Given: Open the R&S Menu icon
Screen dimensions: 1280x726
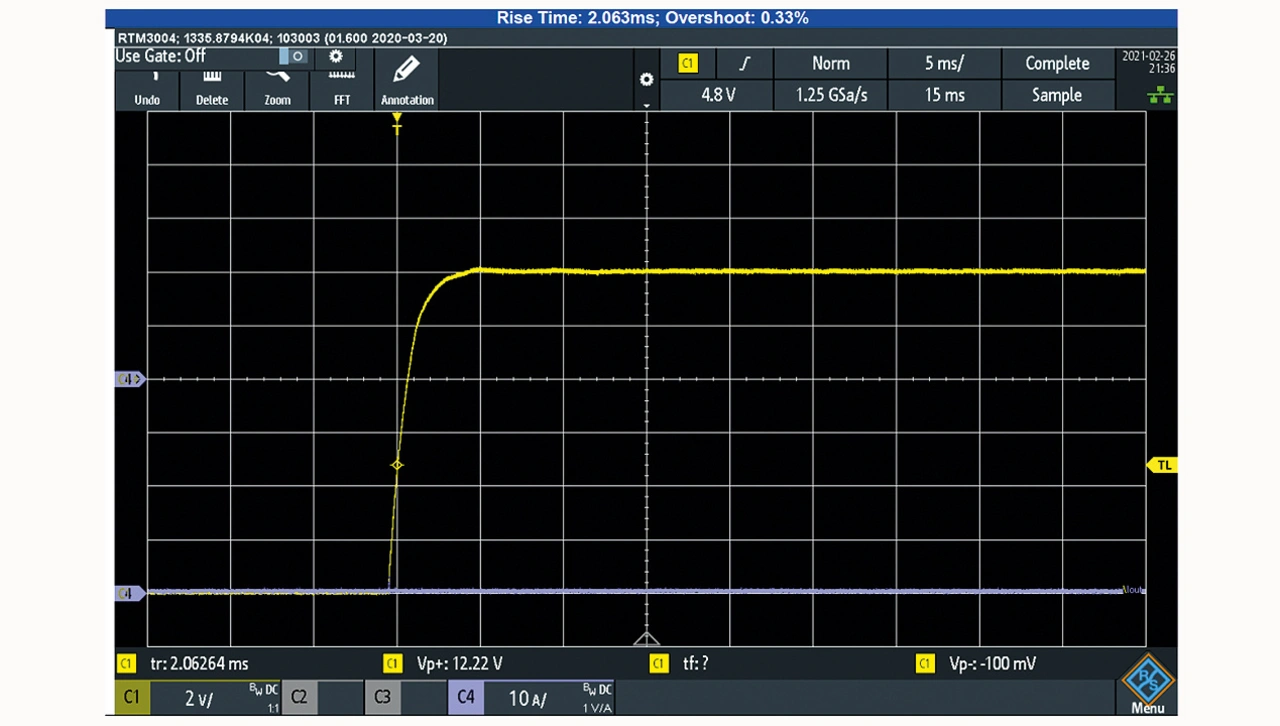Looking at the screenshot, I should (x=1147, y=687).
